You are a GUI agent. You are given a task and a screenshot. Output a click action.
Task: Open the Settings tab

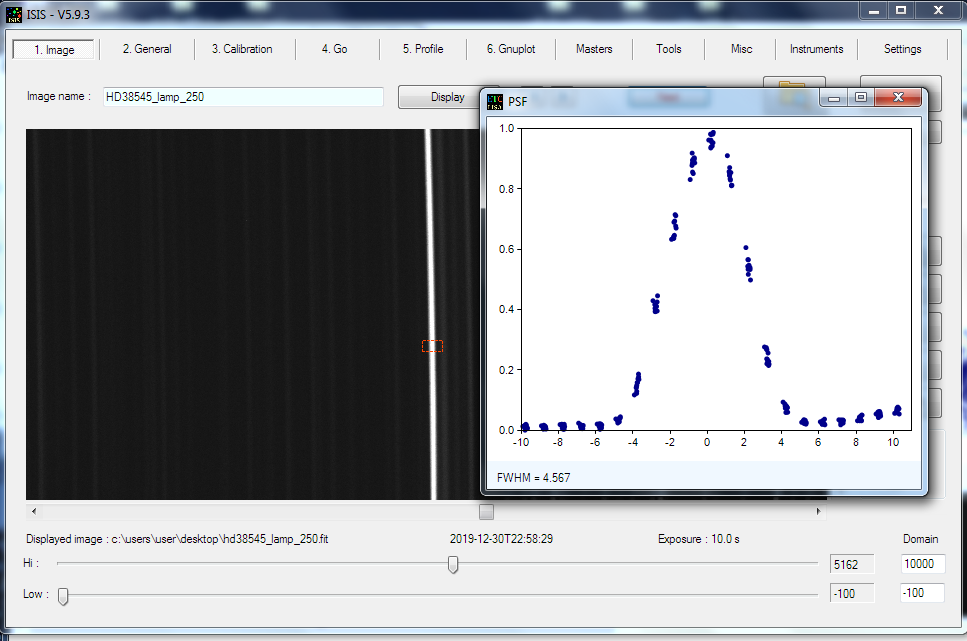click(x=902, y=49)
